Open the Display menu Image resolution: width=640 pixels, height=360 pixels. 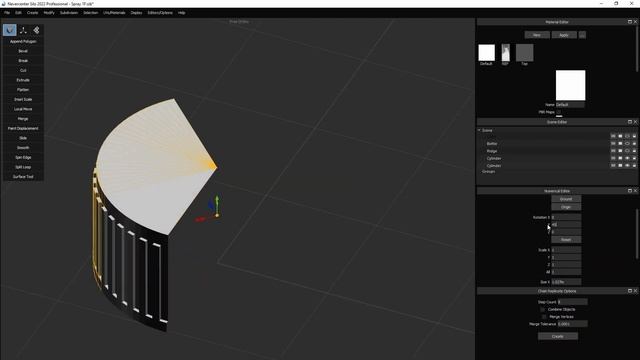coord(136,13)
